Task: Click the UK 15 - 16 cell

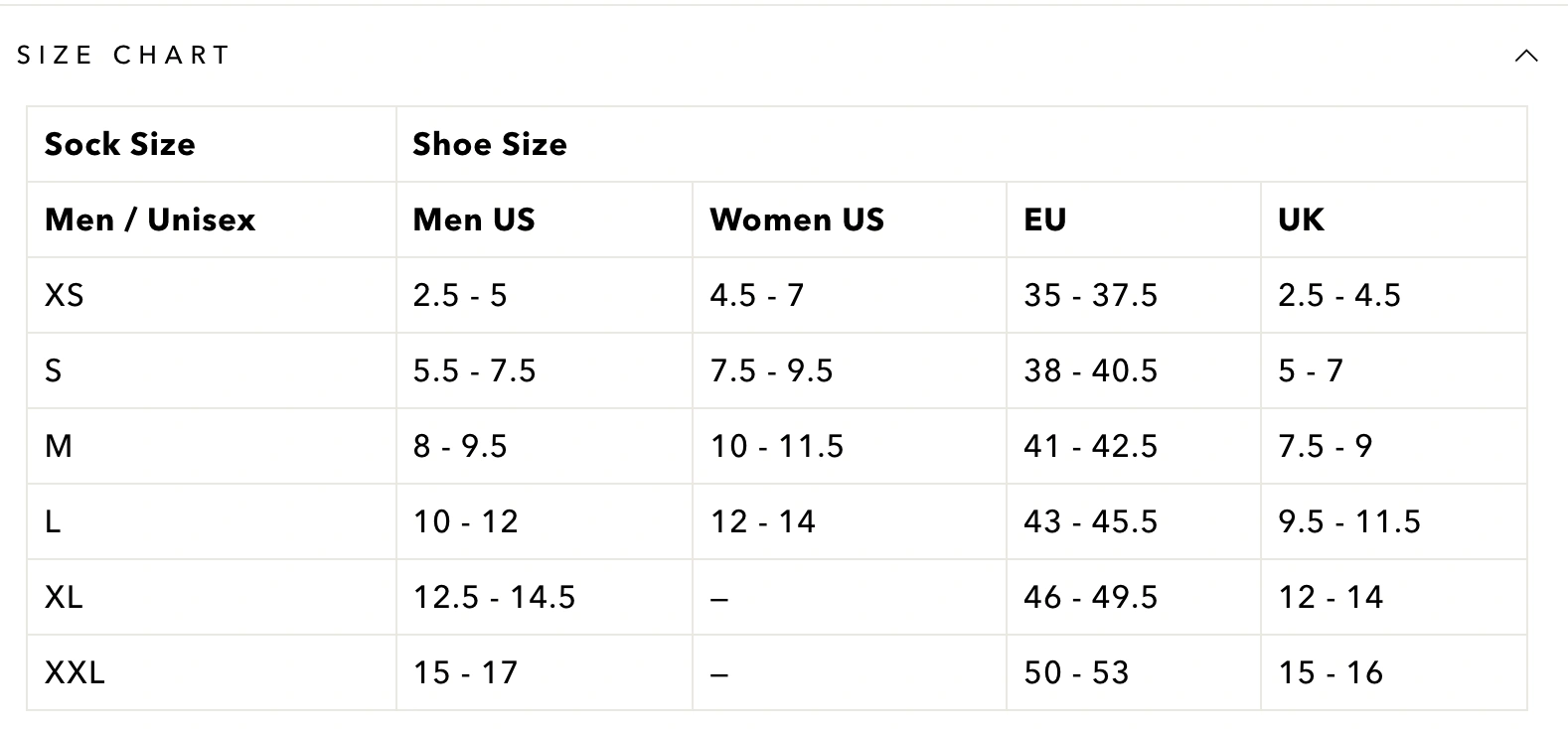Action: tap(1394, 672)
